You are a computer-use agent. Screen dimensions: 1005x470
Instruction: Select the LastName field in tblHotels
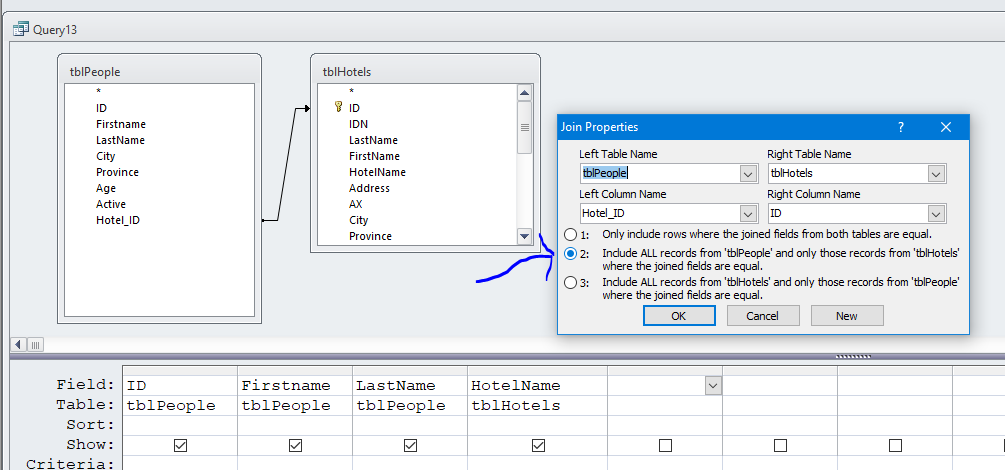click(373, 140)
